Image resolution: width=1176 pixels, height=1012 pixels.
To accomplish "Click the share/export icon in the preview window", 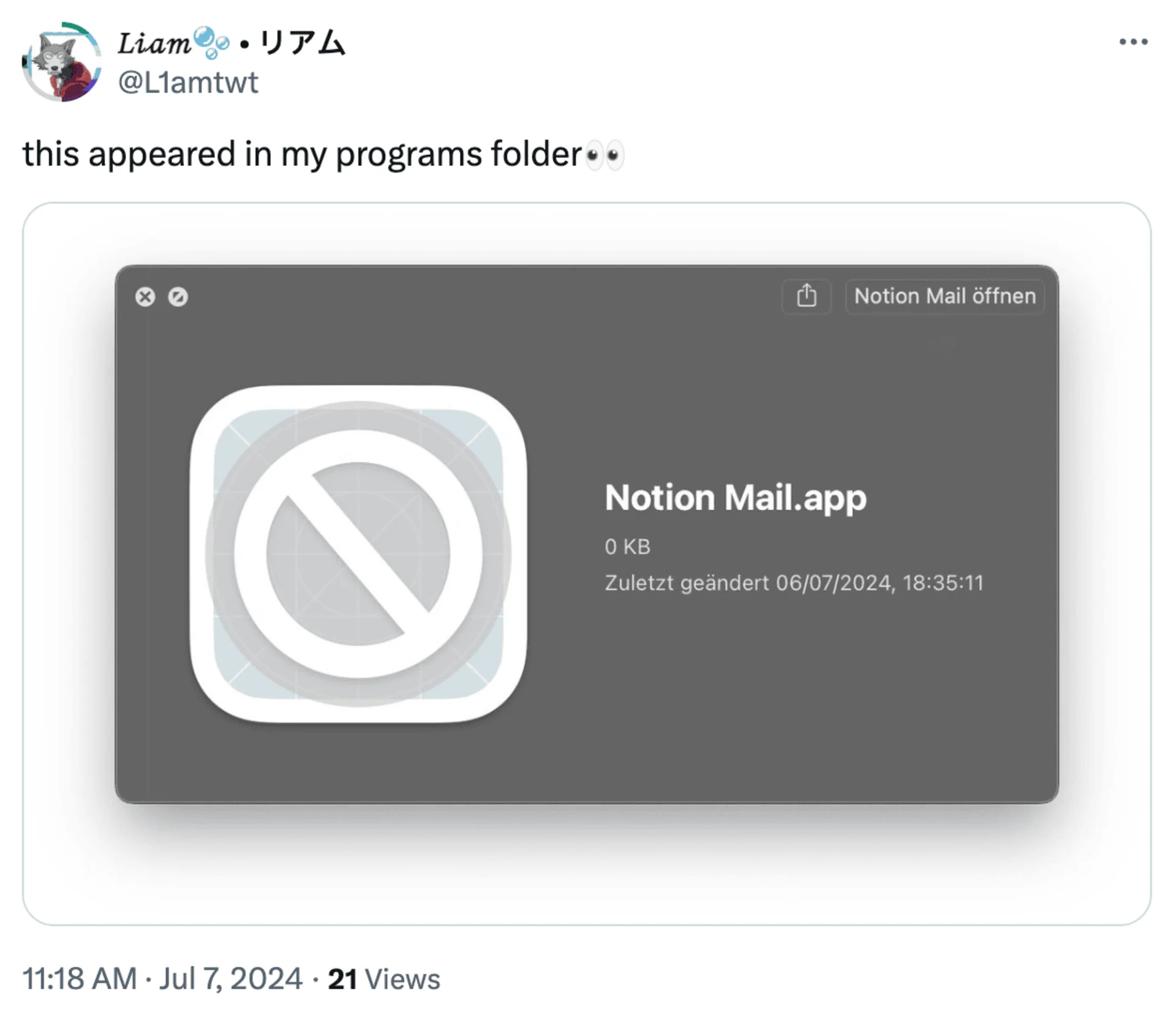I will (x=807, y=296).
